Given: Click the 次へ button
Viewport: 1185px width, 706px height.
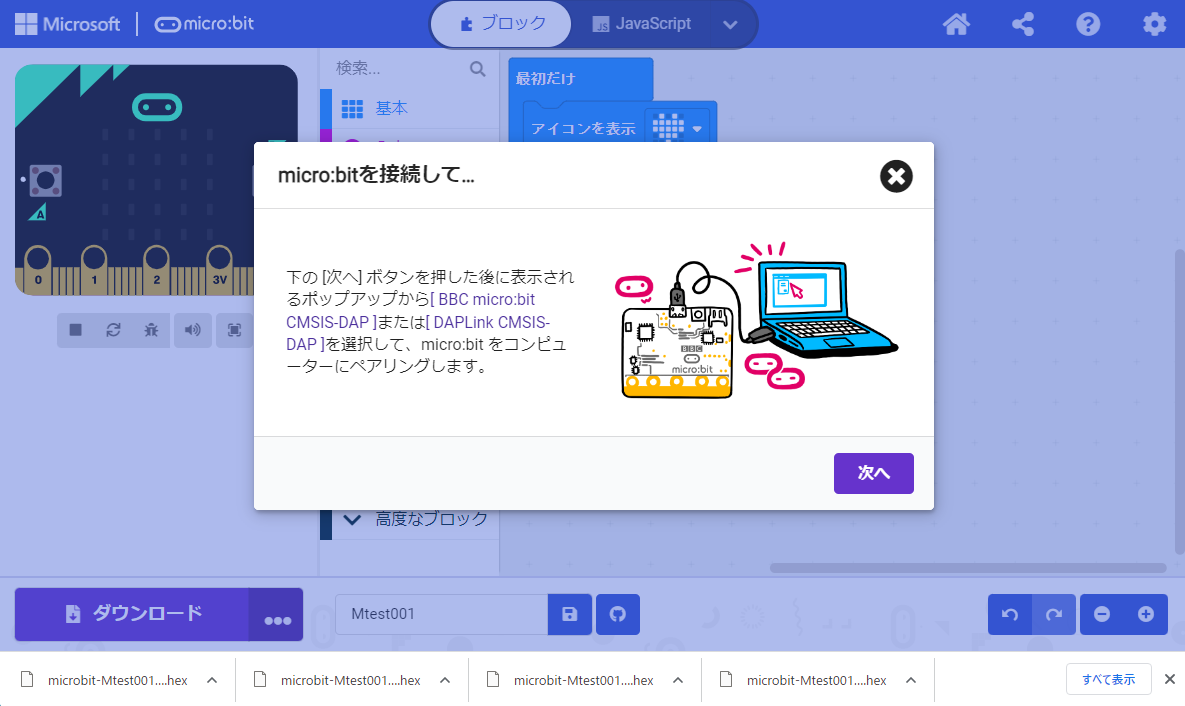Looking at the screenshot, I should point(874,473).
